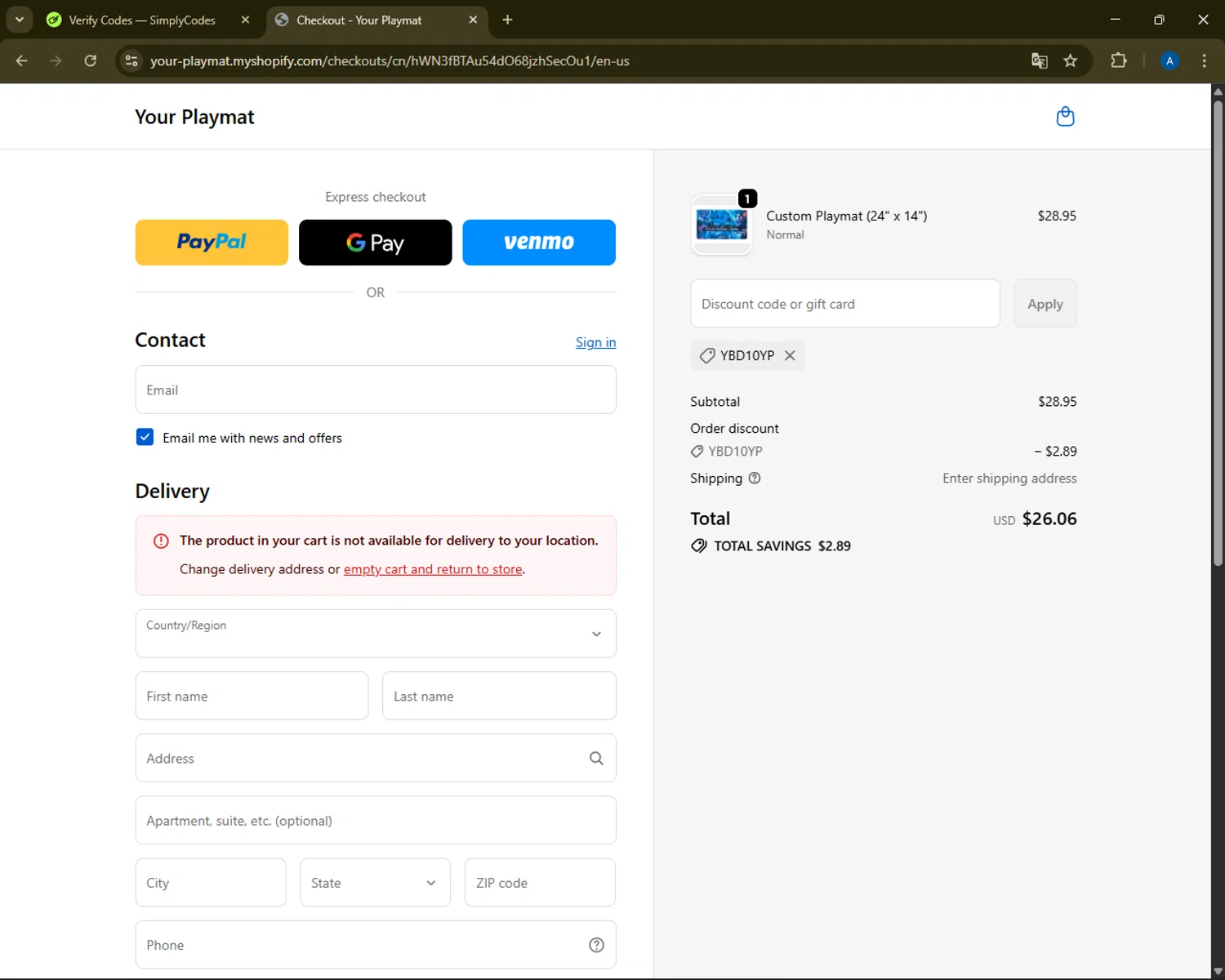Open a new browser tab
The height and width of the screenshot is (980, 1225).
[x=507, y=20]
